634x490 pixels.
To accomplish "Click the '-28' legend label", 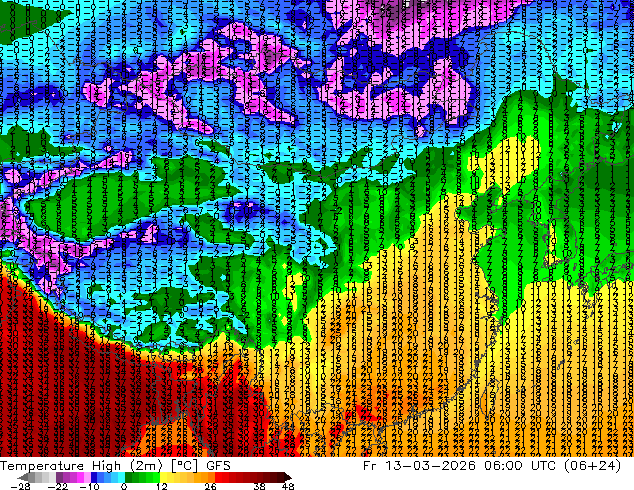I will coord(20,486).
